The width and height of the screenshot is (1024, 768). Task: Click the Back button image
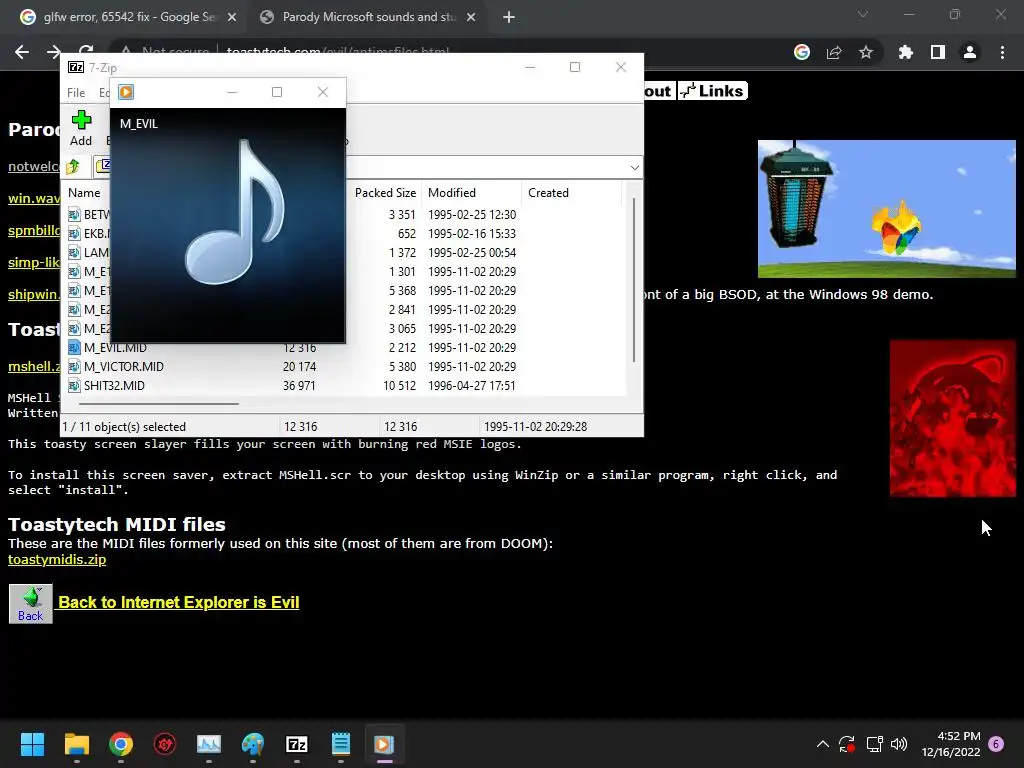(x=31, y=604)
